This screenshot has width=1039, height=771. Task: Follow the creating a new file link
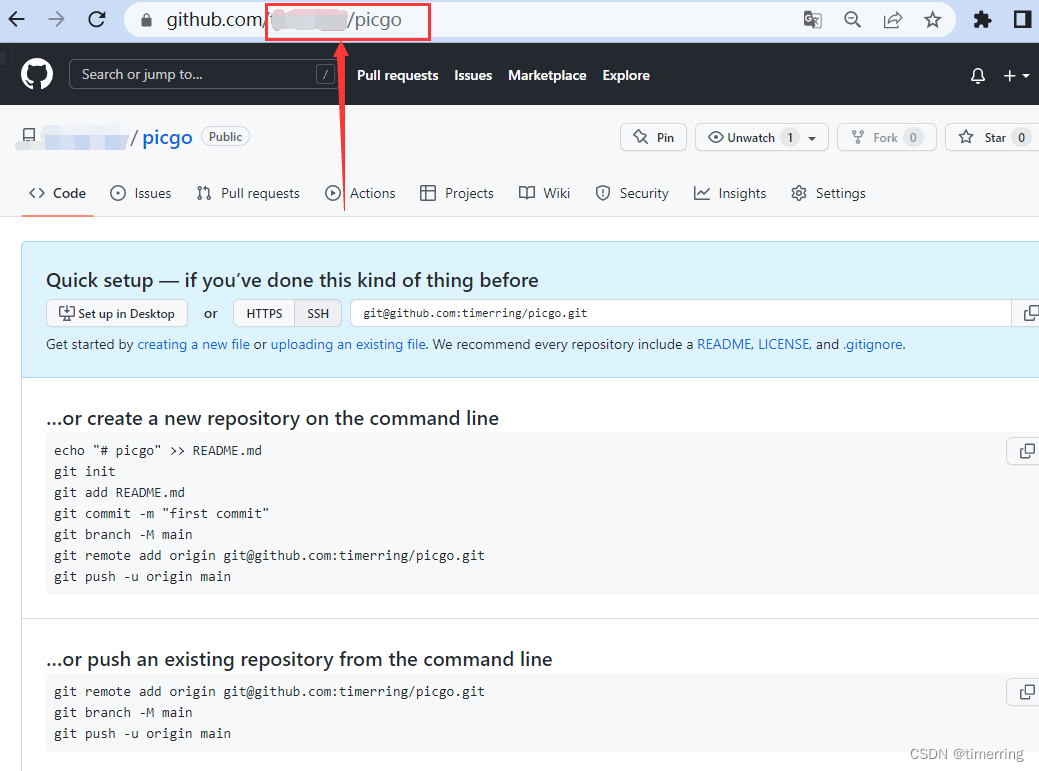[193, 344]
